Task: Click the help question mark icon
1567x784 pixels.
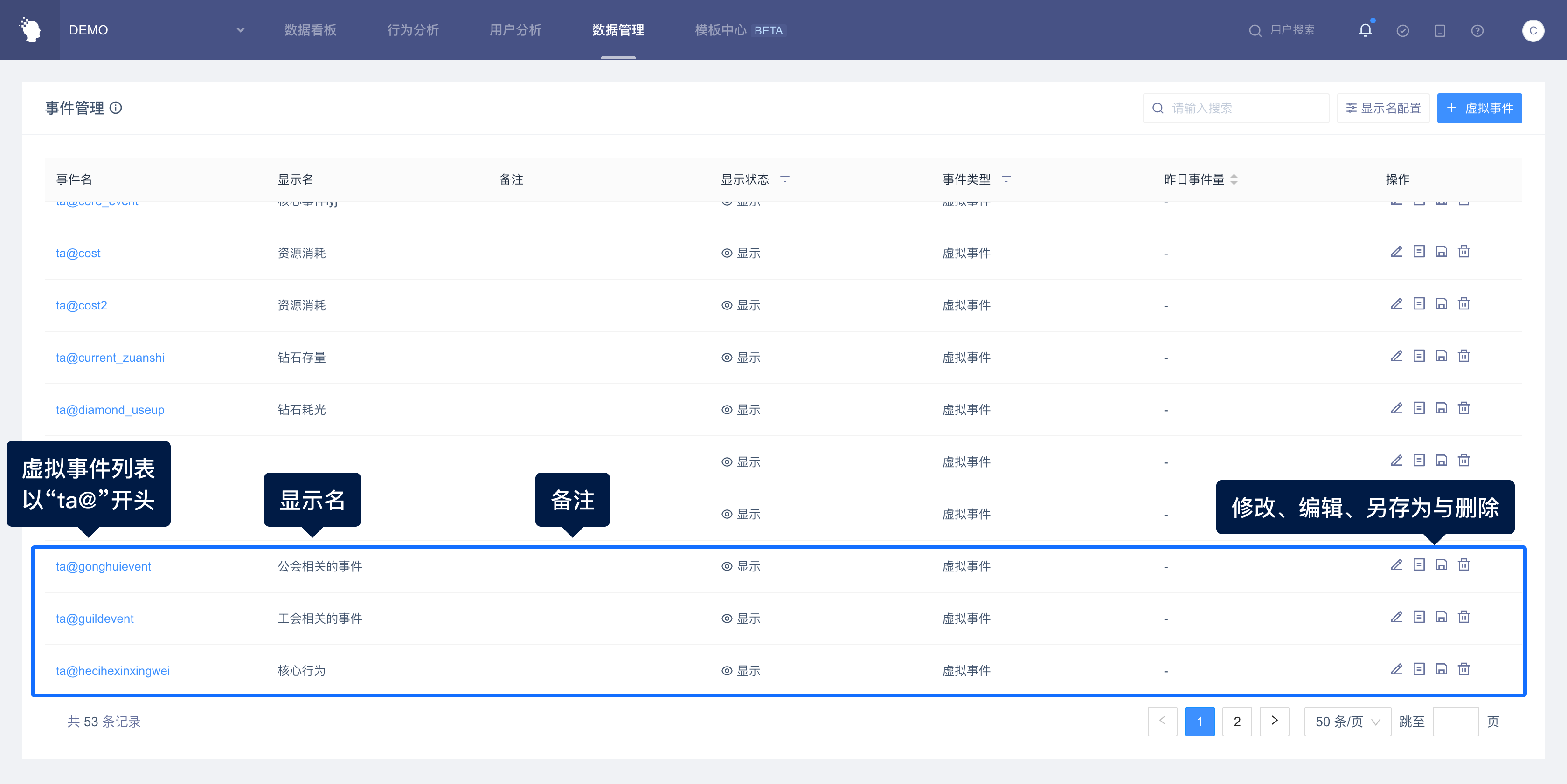Action: (x=1477, y=30)
